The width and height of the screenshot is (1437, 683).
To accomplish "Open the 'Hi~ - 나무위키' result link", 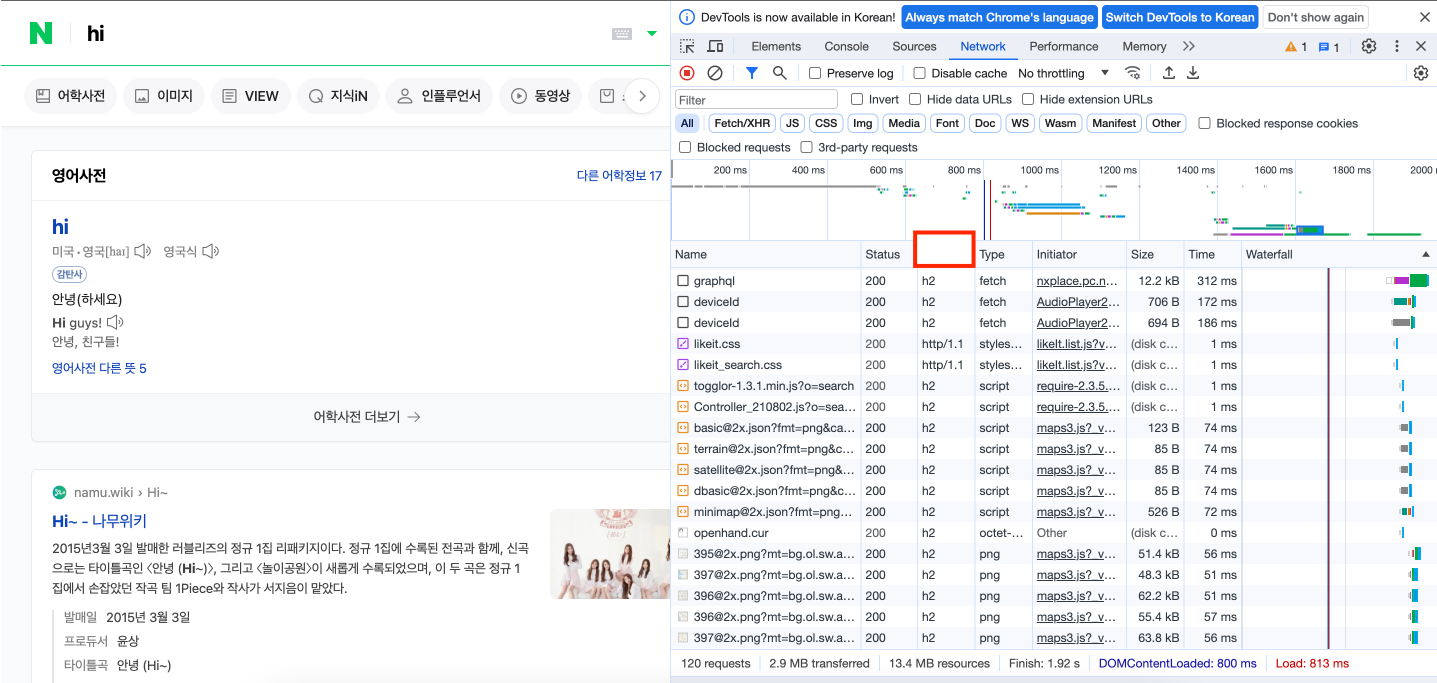I will click(99, 521).
